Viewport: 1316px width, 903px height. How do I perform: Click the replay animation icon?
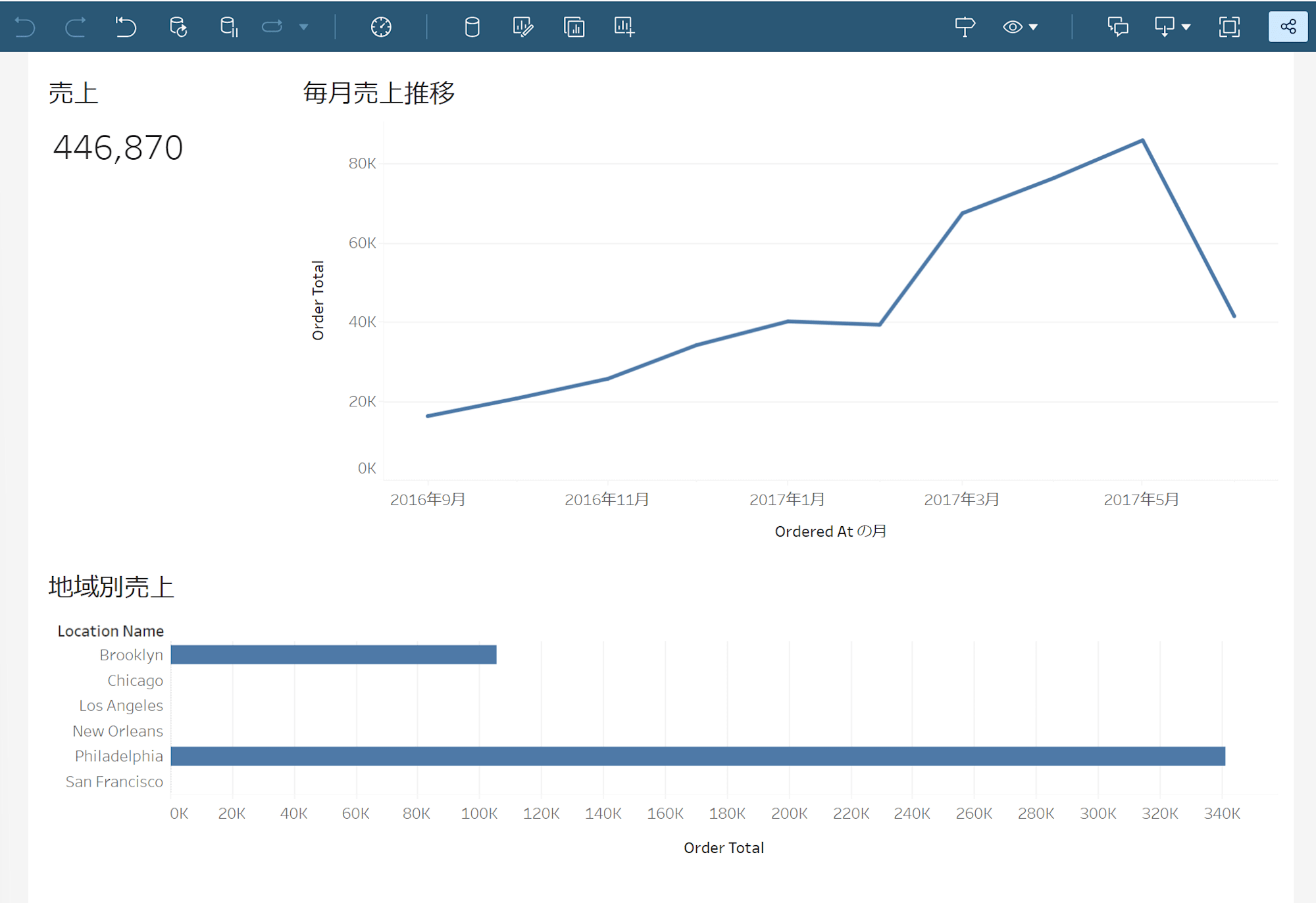click(x=272, y=27)
